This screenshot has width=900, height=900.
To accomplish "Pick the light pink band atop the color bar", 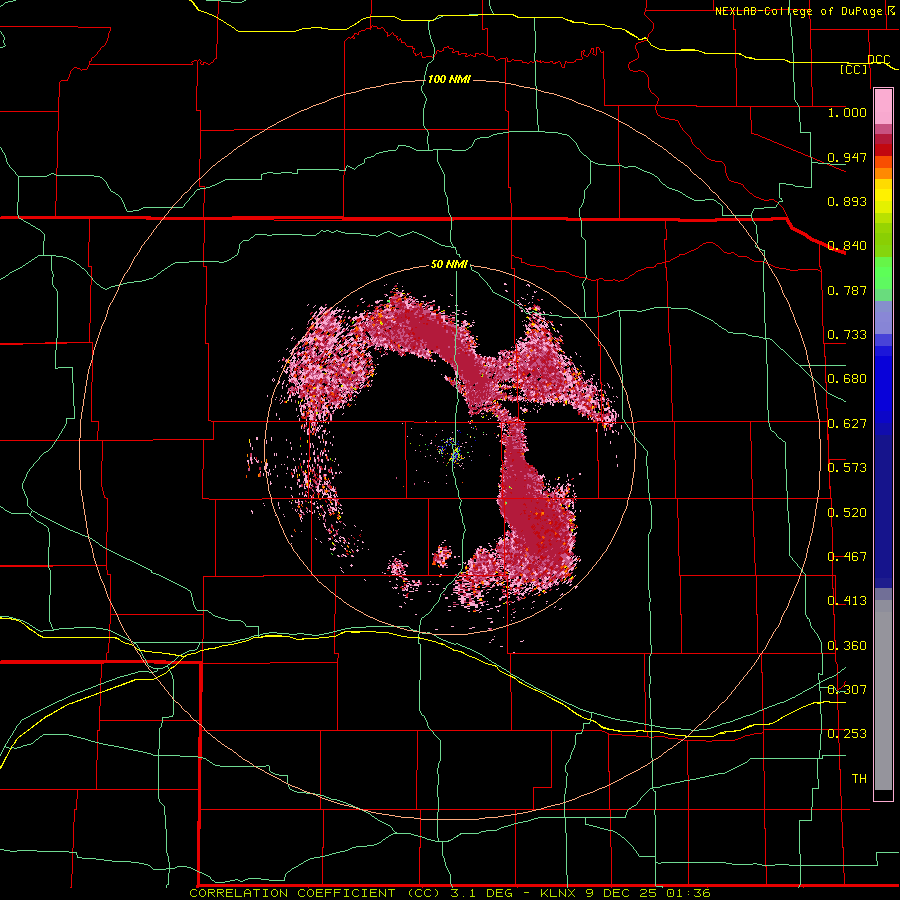I will click(883, 106).
